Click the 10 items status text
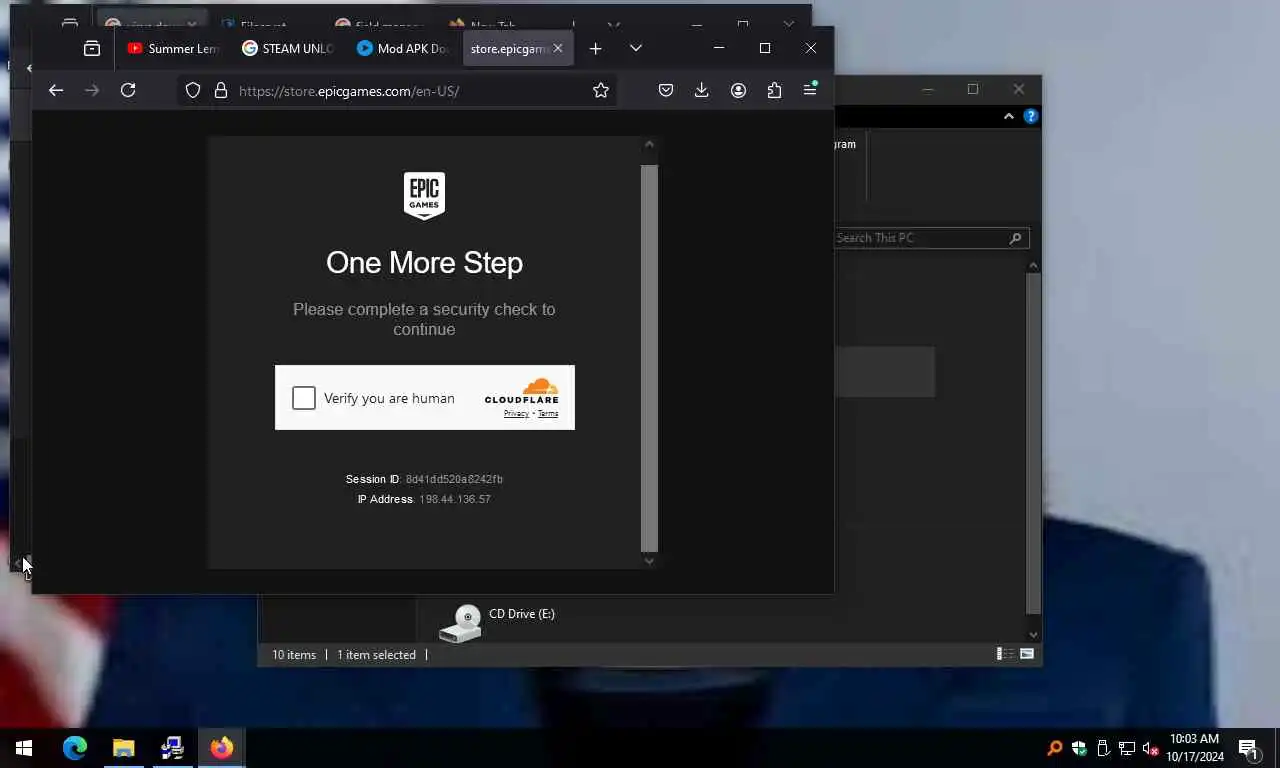 294,655
